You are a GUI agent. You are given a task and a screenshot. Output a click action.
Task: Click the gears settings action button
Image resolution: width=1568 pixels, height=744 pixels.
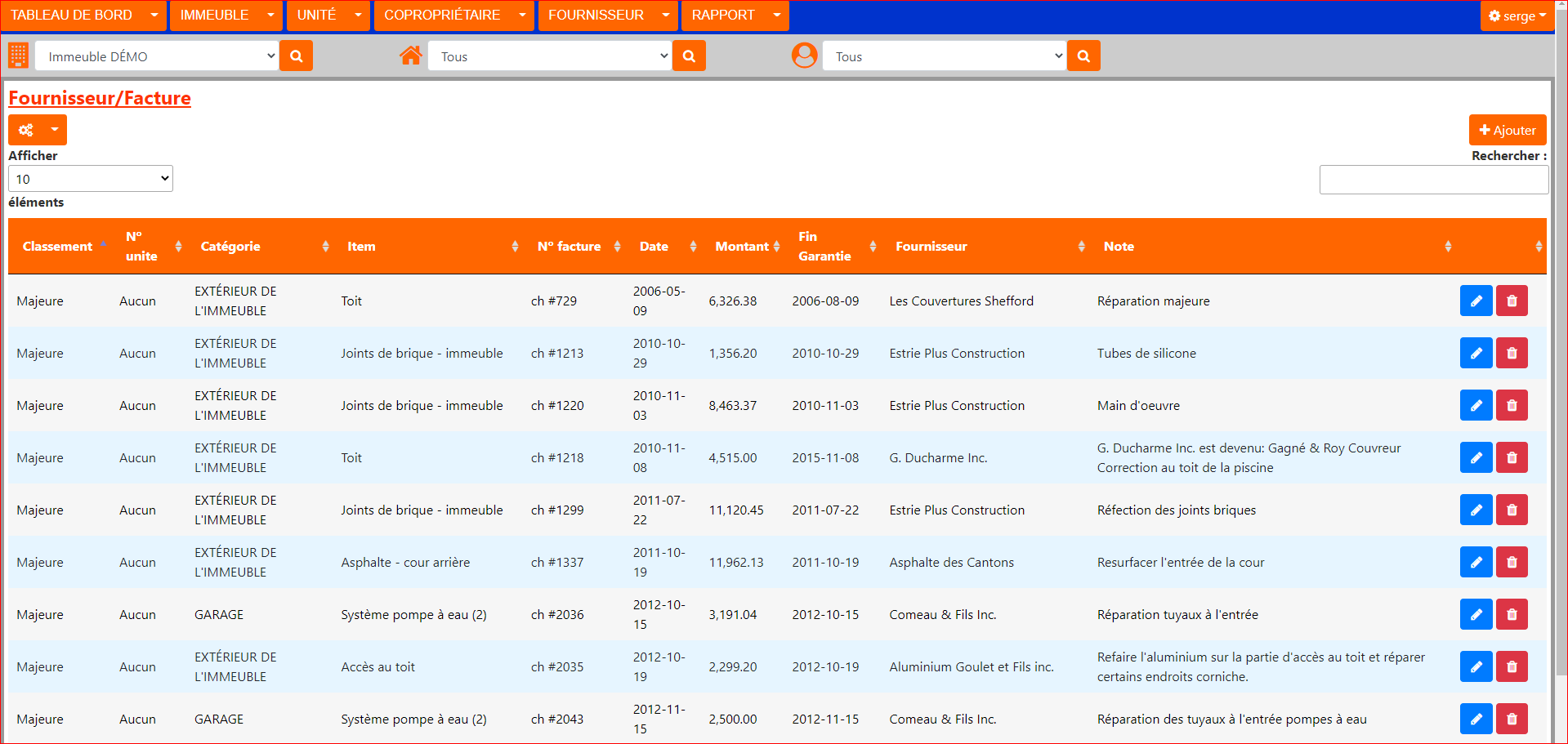(x=27, y=130)
